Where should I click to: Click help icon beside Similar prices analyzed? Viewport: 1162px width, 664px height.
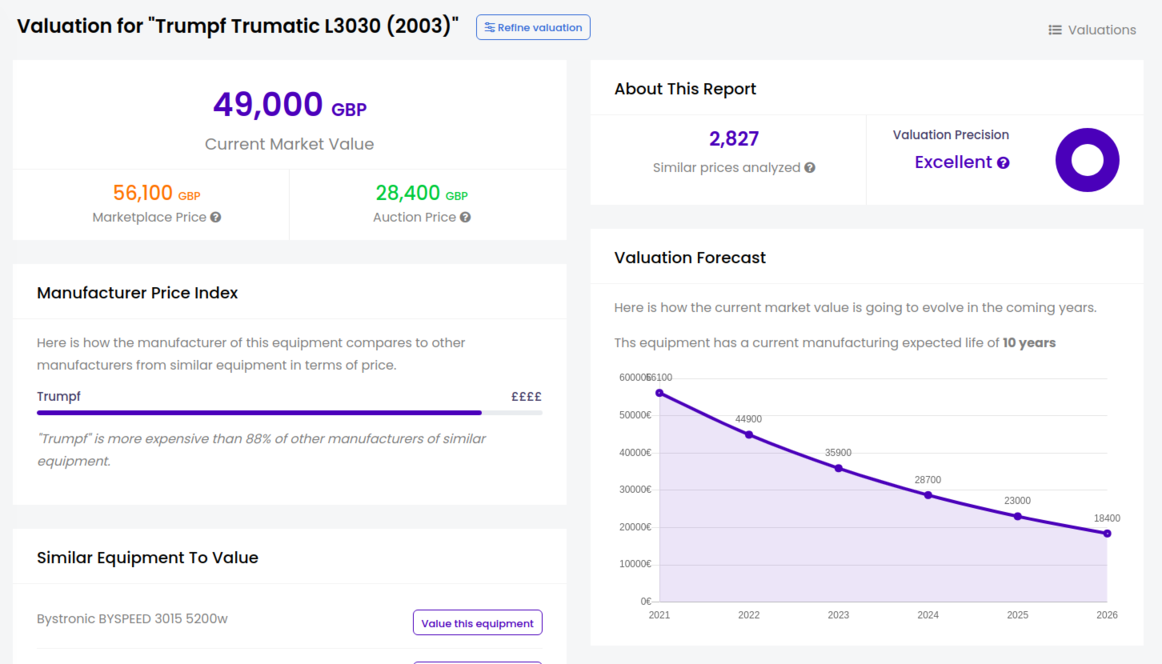pyautogui.click(x=810, y=168)
